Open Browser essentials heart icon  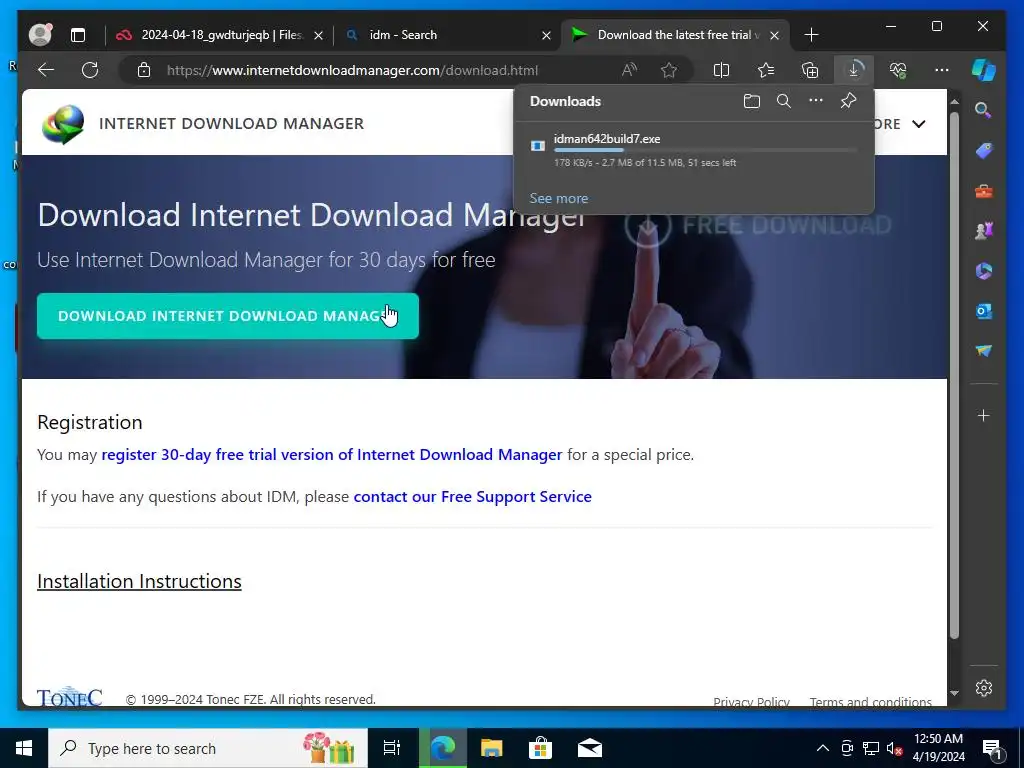pyautogui.click(x=899, y=70)
